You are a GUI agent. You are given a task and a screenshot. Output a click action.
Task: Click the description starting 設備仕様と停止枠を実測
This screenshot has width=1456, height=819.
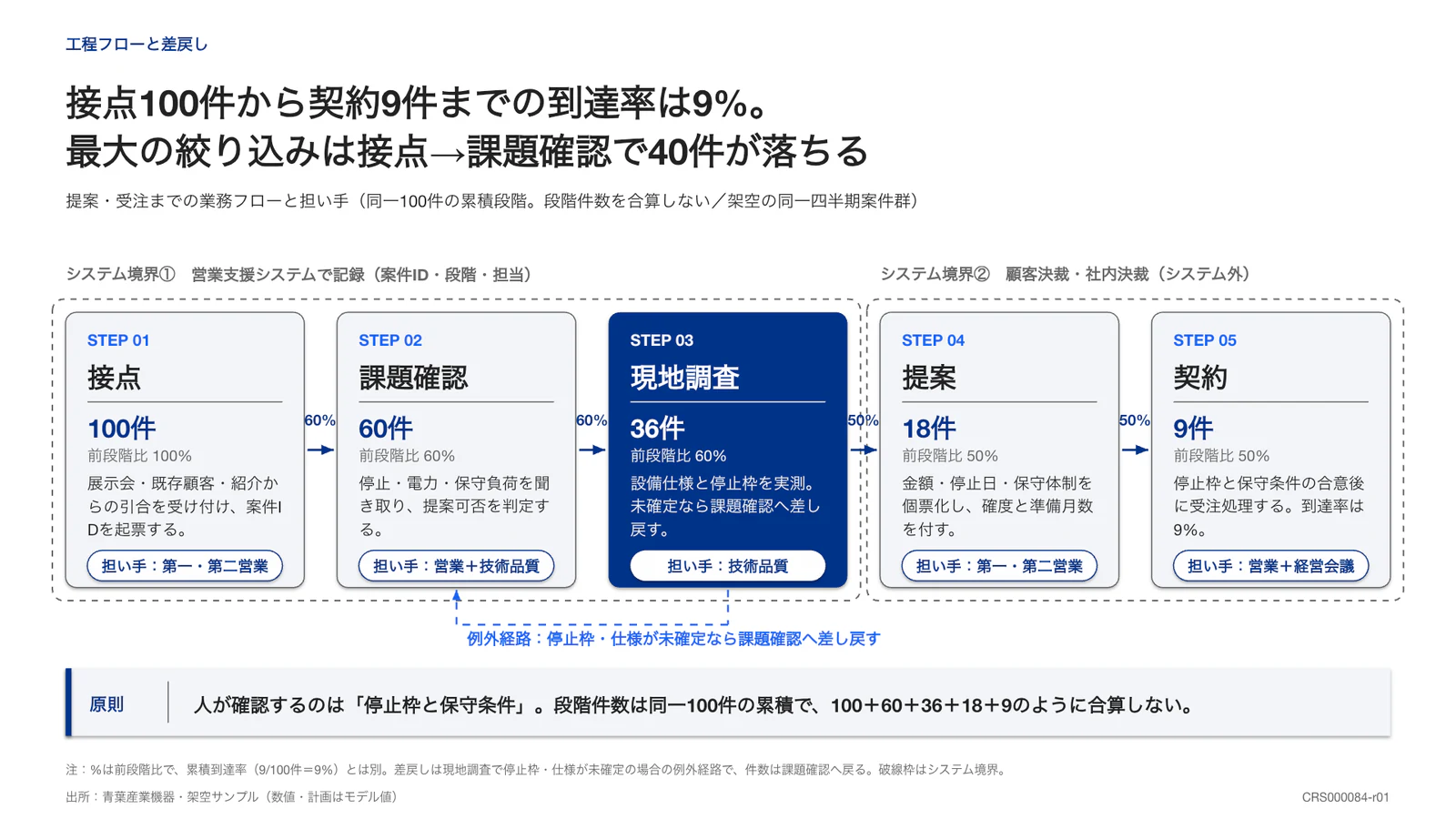(x=725, y=506)
